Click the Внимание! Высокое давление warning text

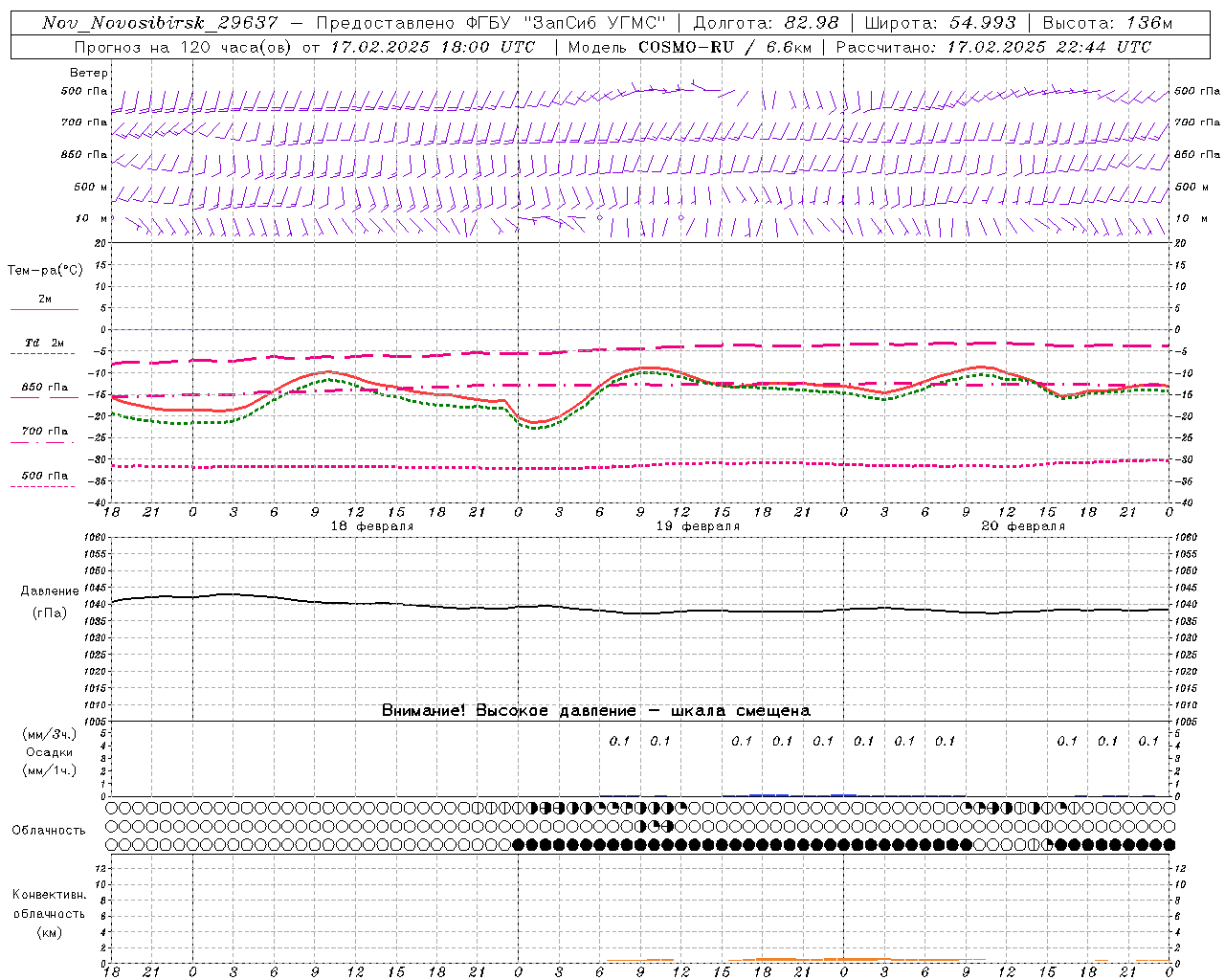pos(596,711)
